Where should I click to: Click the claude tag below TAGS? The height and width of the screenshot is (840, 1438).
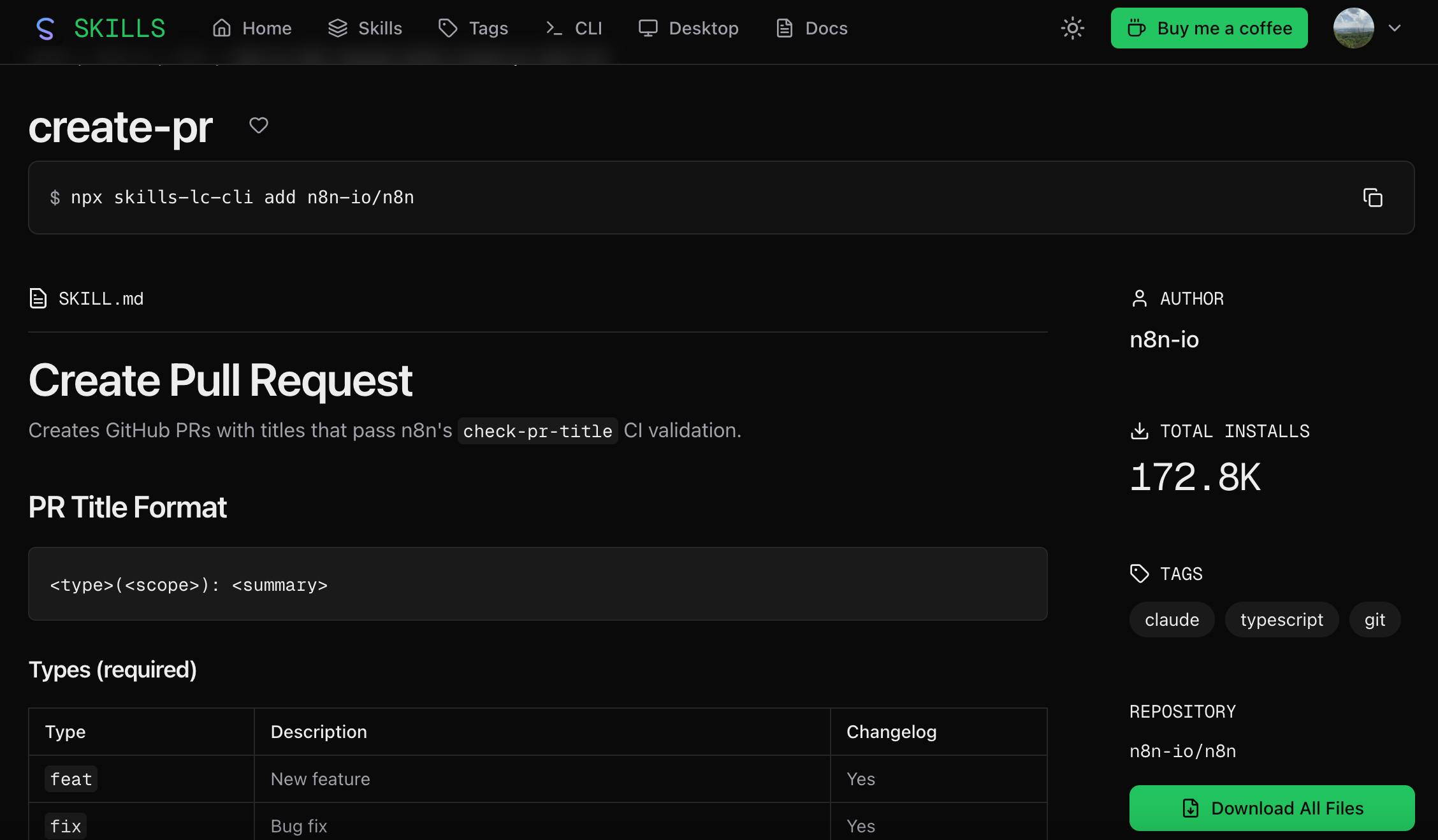coord(1172,619)
